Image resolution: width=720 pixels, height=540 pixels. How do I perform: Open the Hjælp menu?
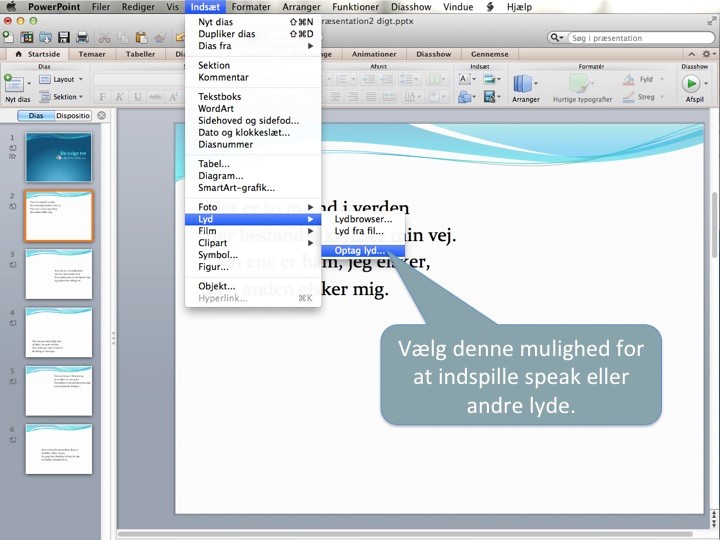click(x=519, y=7)
